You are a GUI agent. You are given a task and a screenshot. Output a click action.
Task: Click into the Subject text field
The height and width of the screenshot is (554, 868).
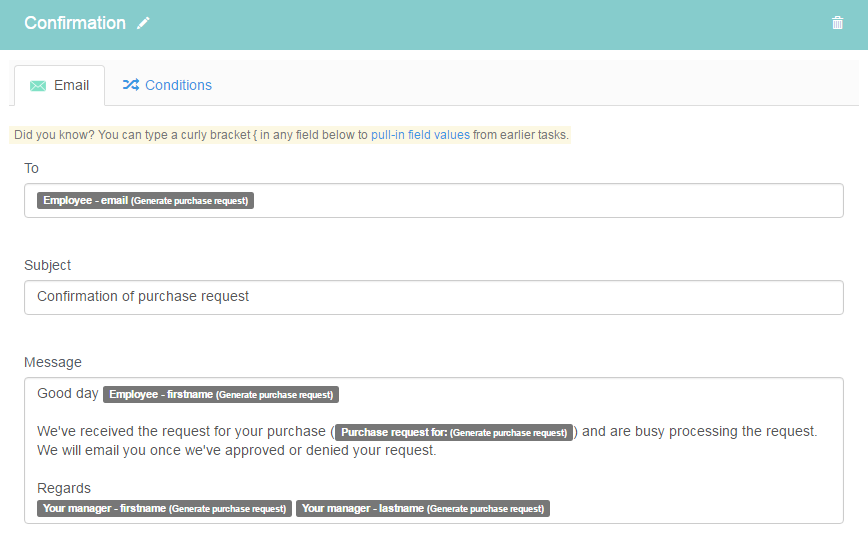tap(433, 297)
